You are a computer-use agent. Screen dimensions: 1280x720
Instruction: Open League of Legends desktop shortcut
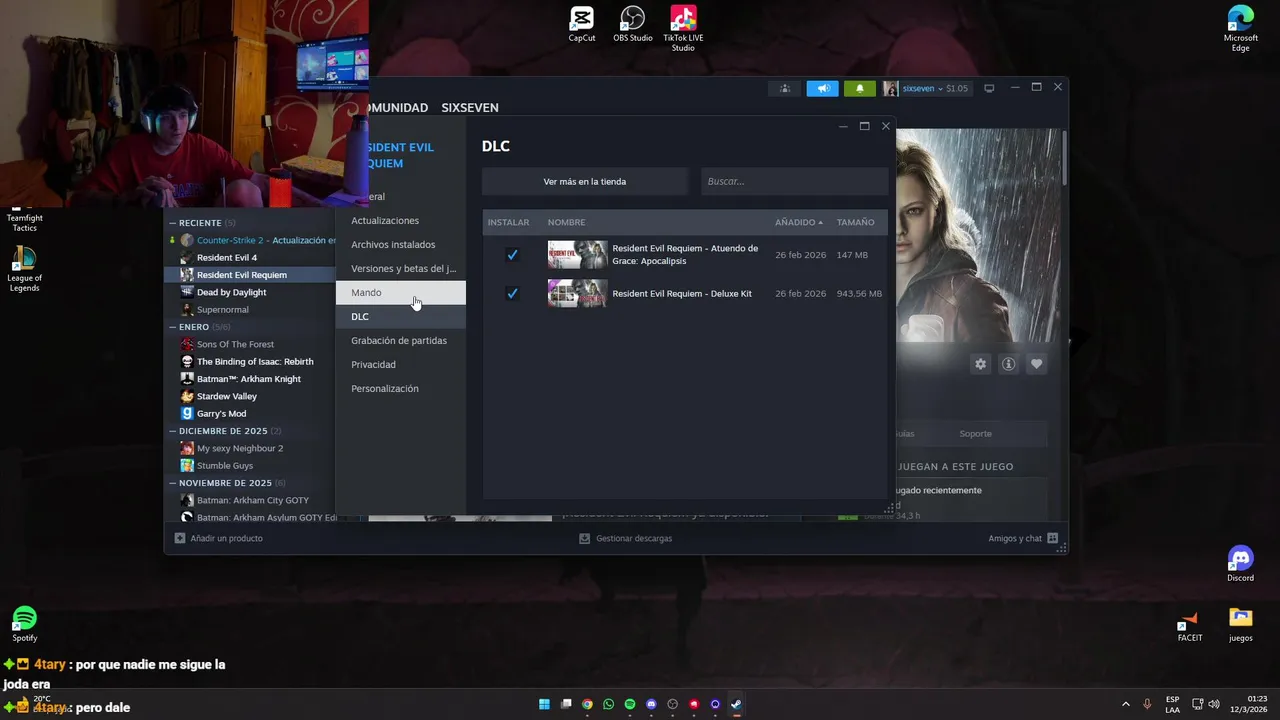(x=24, y=269)
